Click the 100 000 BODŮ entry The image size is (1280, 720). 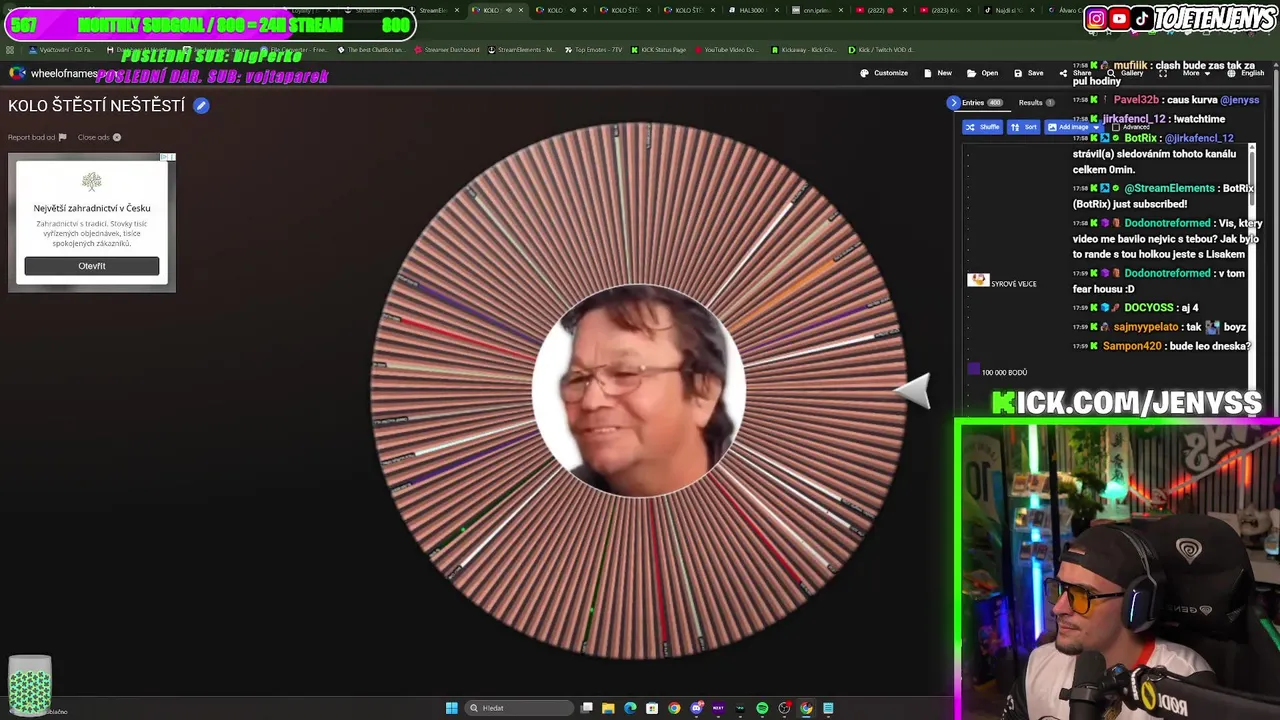pyautogui.click(x=1004, y=372)
